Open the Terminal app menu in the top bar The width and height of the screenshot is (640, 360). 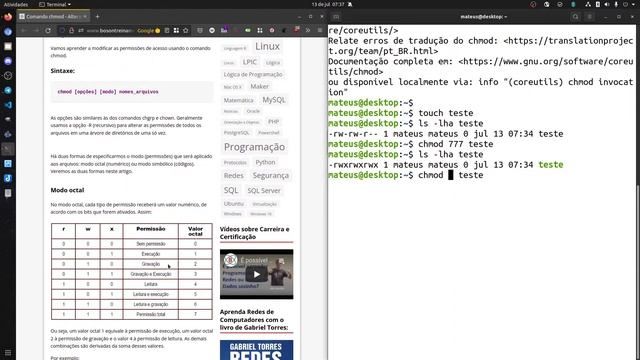[x=55, y=4]
